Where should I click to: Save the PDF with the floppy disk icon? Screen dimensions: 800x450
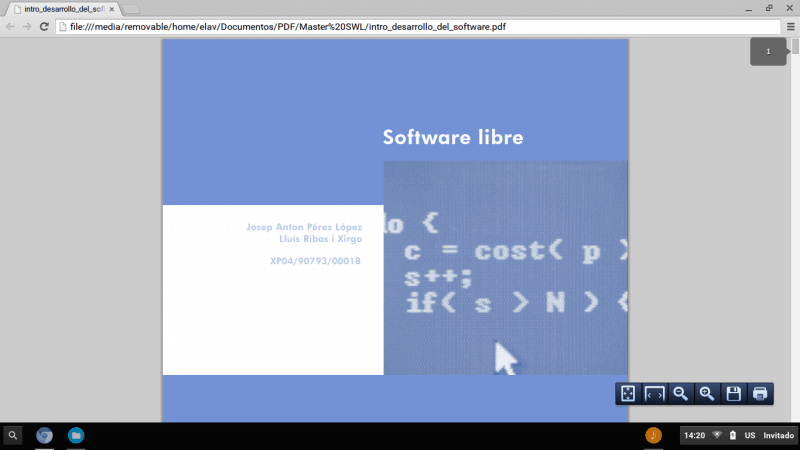coord(734,394)
